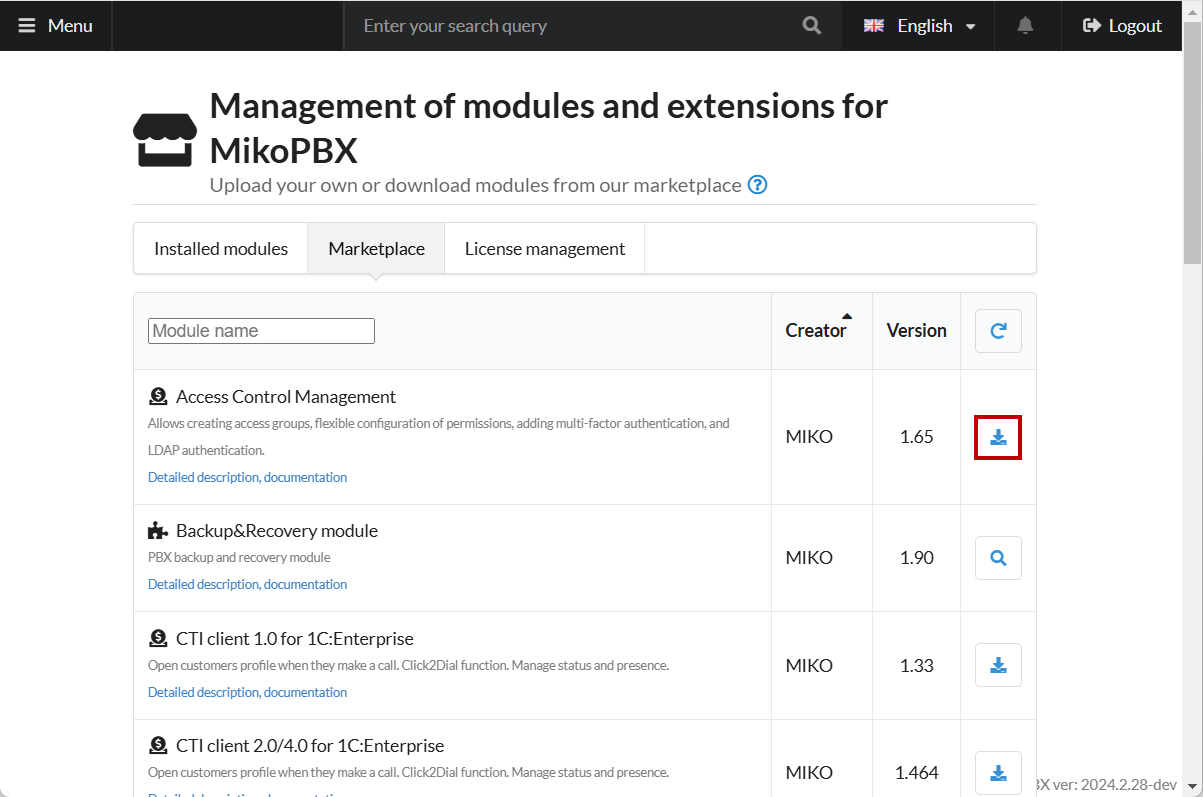The width and height of the screenshot is (1203, 797).
Task: Download the Access Control Management module
Action: point(998,437)
